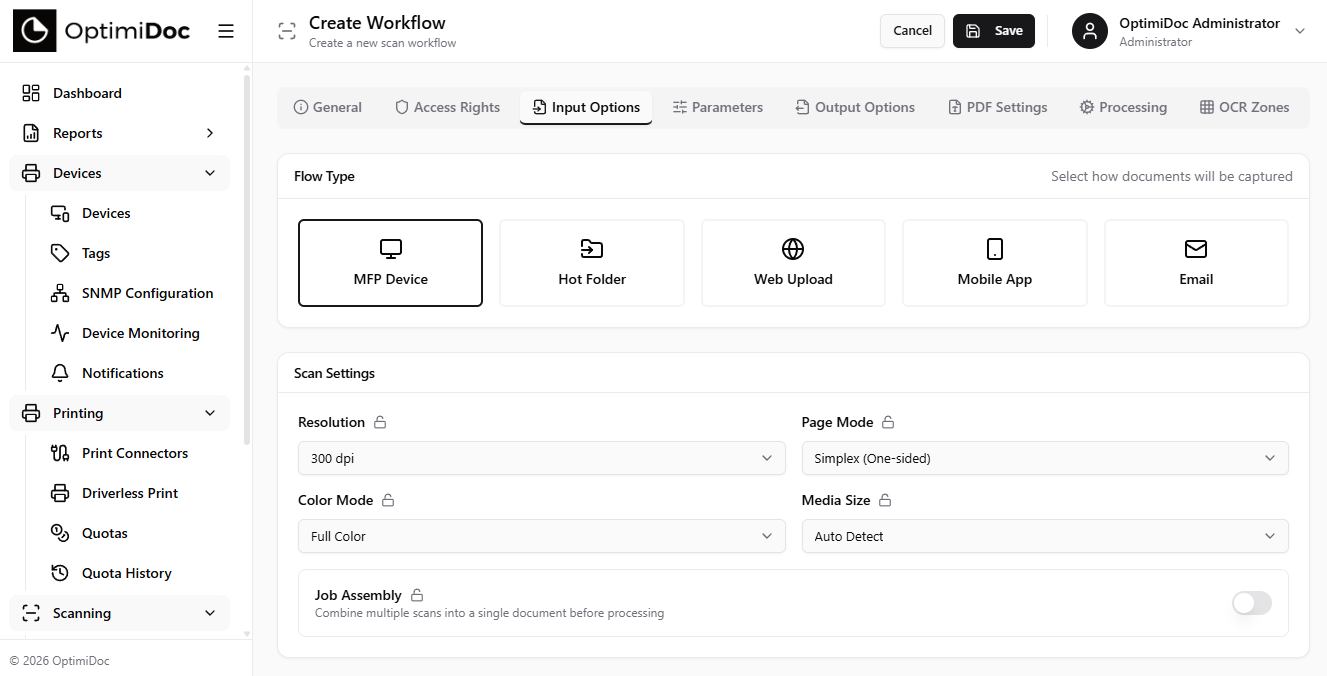
Task: Click the Scanning section icon
Action: pyautogui.click(x=31, y=613)
